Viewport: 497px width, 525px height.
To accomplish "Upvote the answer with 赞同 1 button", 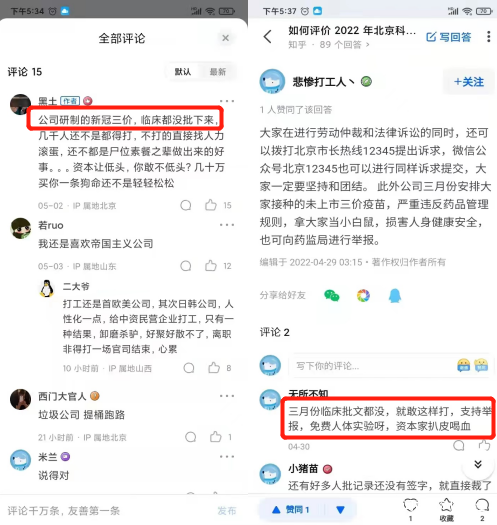I will [x=291, y=510].
